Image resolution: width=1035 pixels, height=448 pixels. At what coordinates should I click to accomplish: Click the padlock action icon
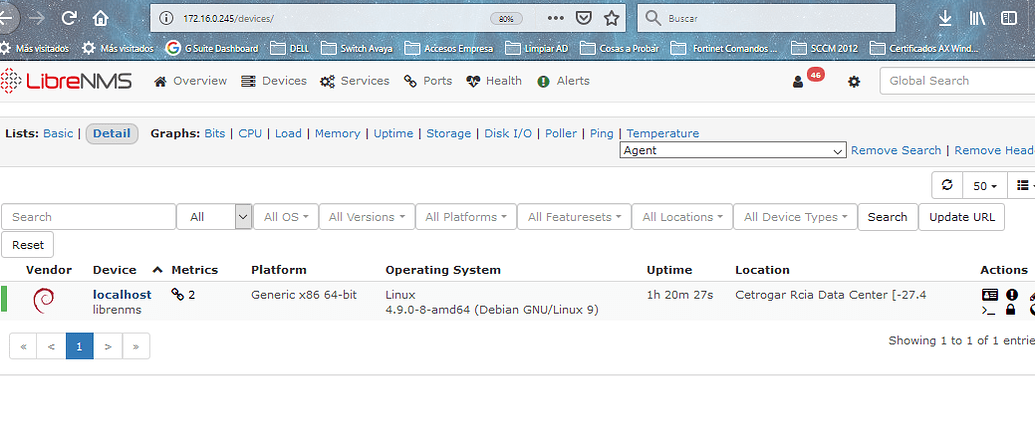tap(1011, 309)
